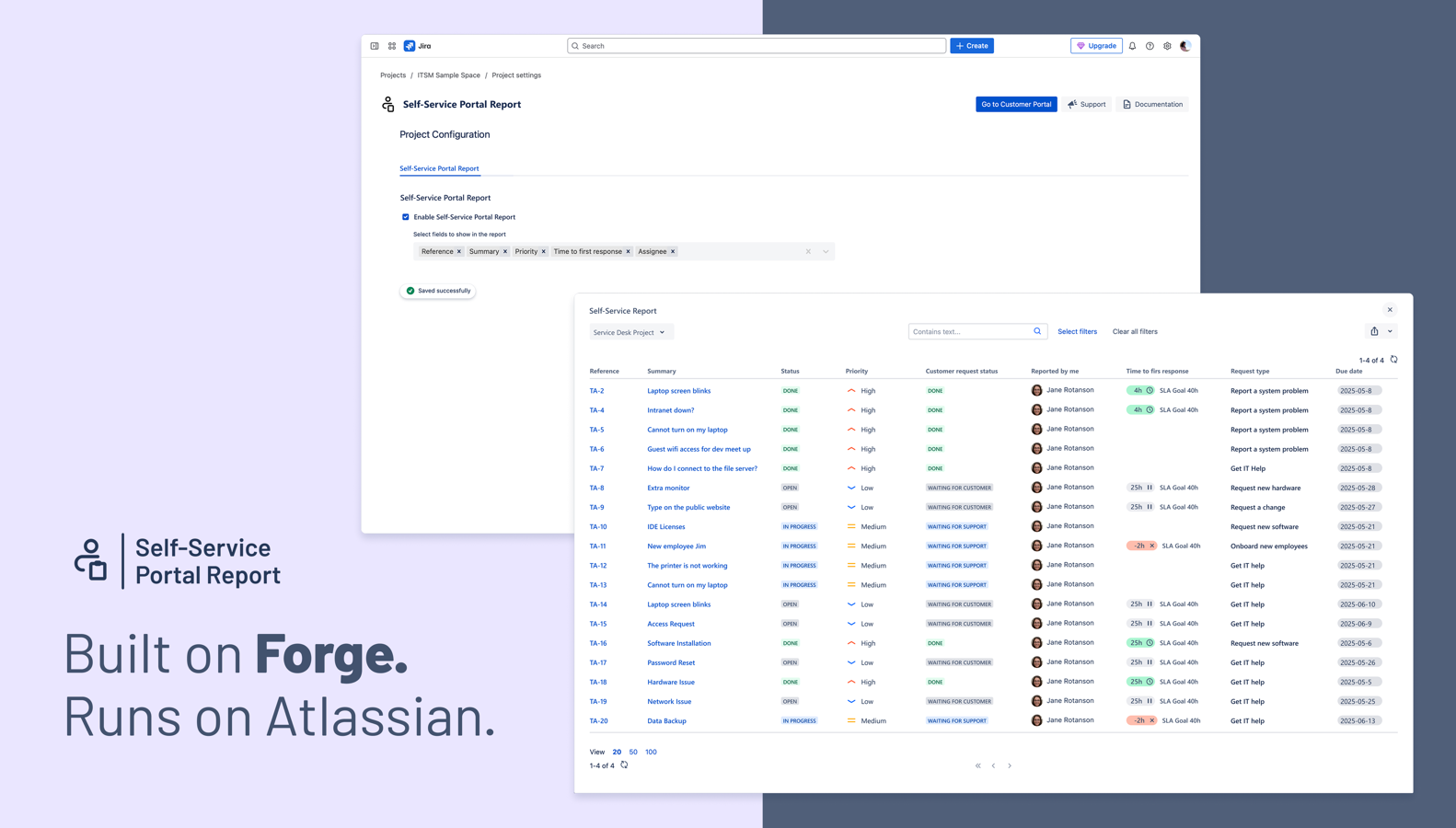Viewport: 1456px width, 828px height.
Task: Collapse the Jira sidebar using the panel icon
Action: point(375,46)
